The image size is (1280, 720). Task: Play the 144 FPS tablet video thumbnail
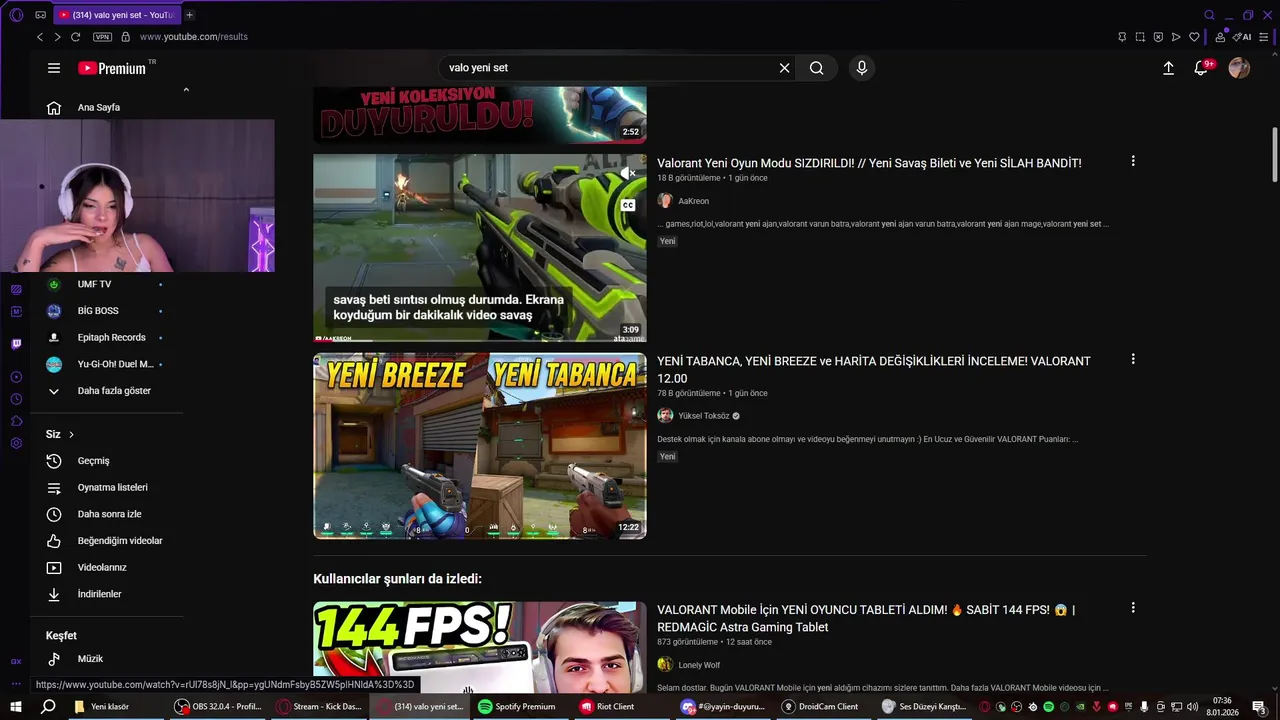[x=480, y=647]
